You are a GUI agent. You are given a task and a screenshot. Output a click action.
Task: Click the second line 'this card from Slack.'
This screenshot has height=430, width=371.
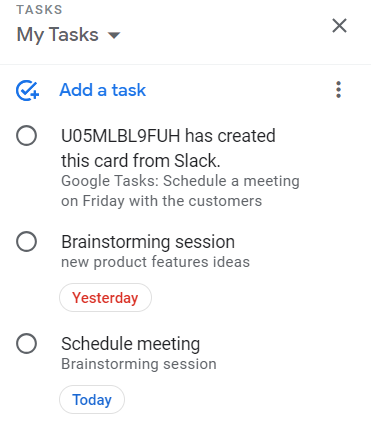(x=141, y=161)
